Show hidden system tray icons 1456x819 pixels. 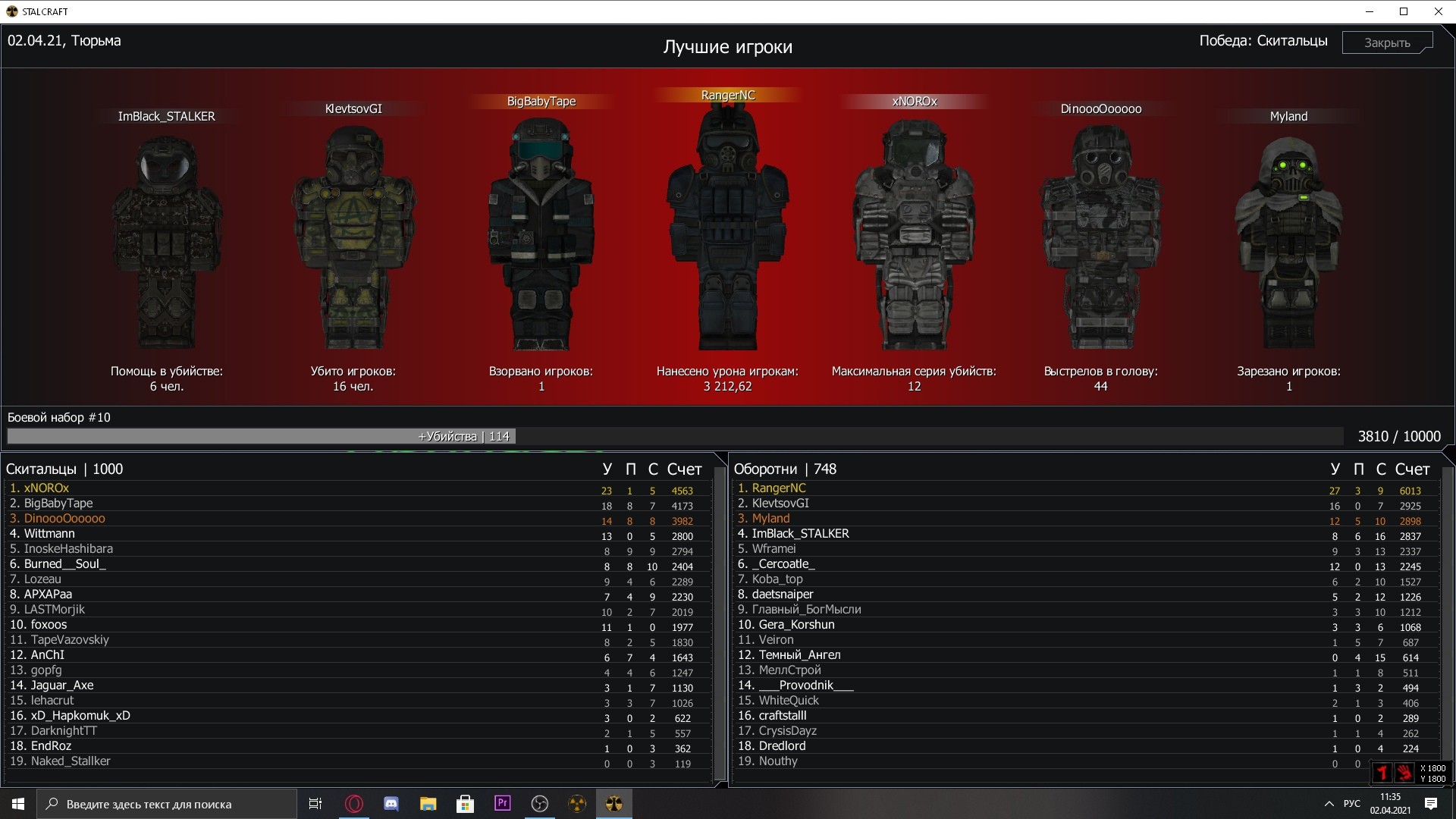click(1329, 804)
